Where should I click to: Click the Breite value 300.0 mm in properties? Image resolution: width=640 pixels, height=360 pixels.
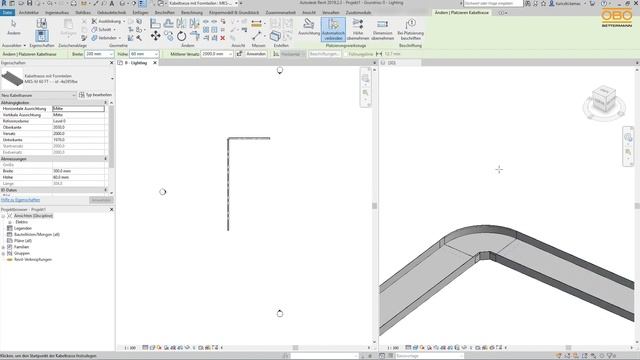(78, 171)
